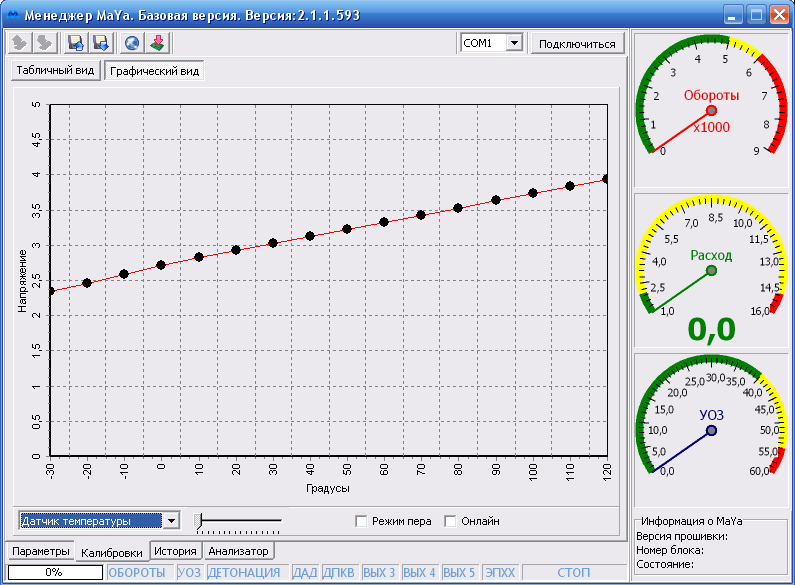Viewport: 795px width, 585px height.
Task: Click the MaYa app icon in title bar
Action: point(13,15)
